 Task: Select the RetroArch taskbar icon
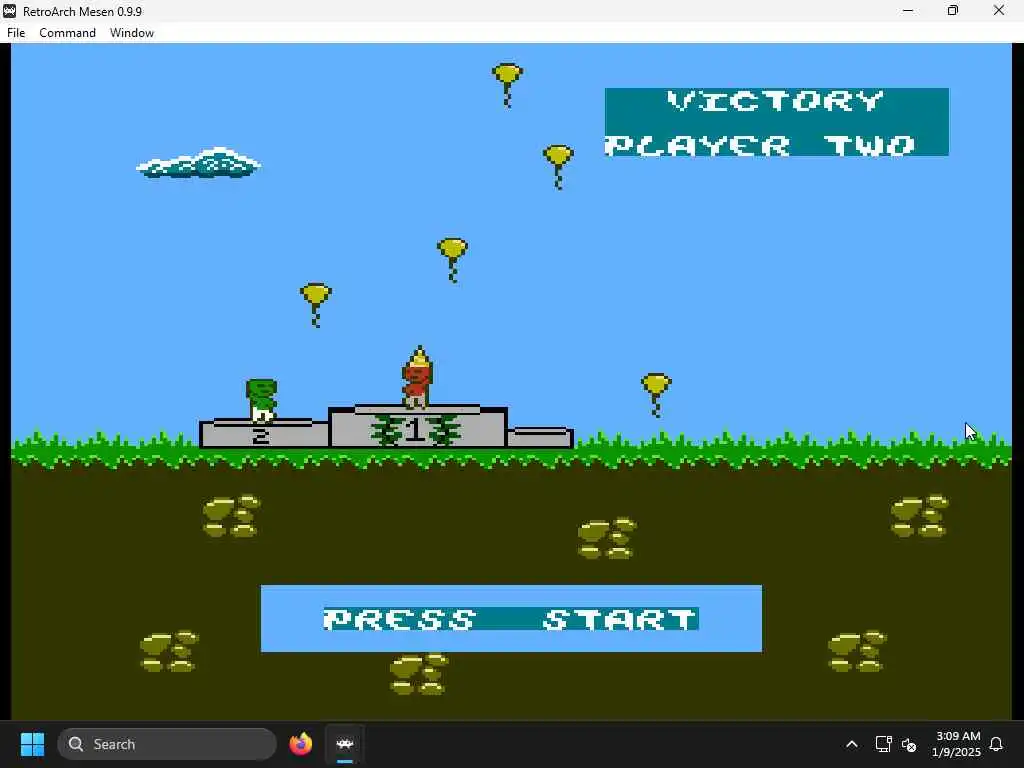point(345,744)
